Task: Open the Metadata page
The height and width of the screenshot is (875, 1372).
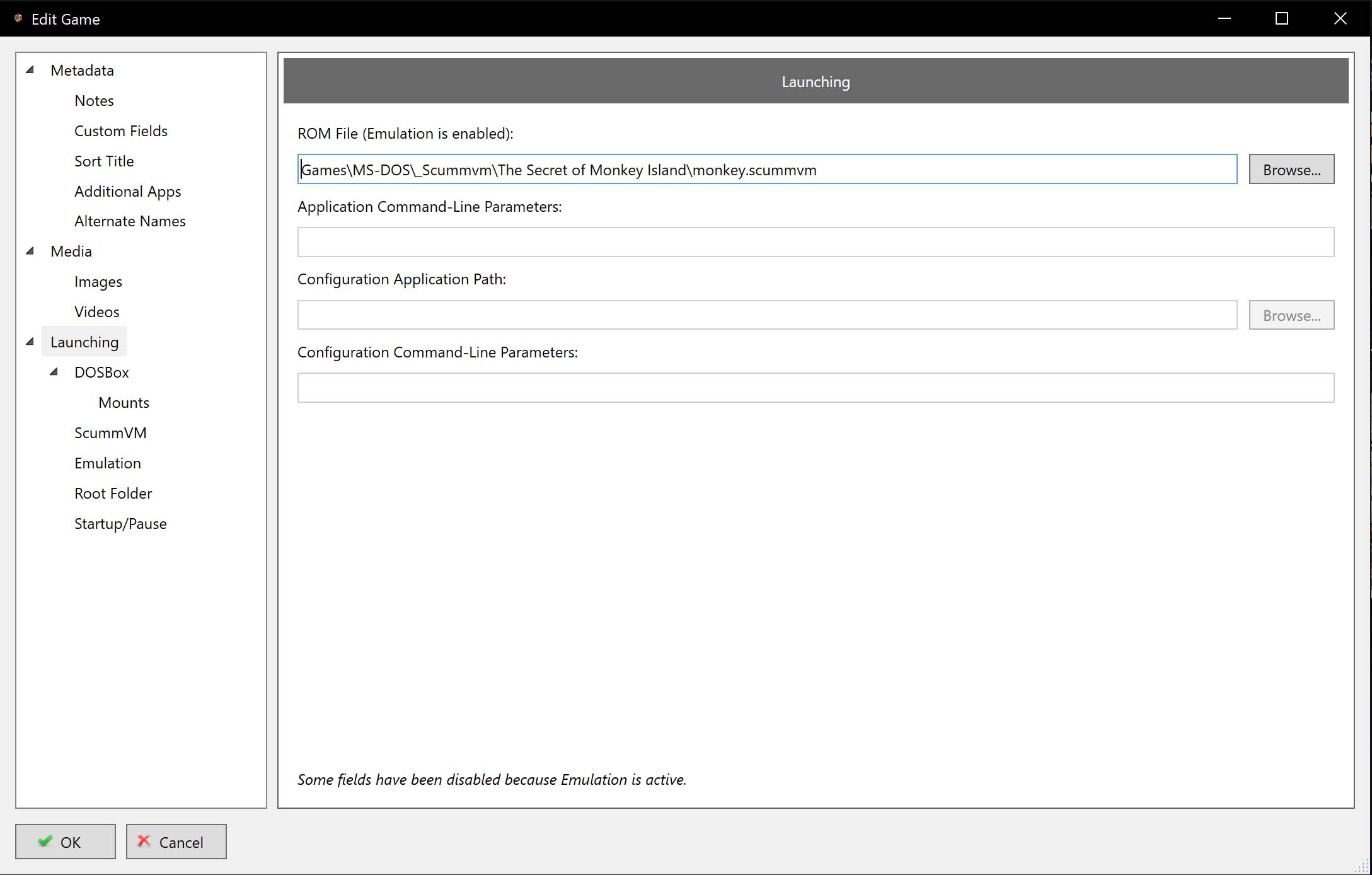Action: point(82,70)
